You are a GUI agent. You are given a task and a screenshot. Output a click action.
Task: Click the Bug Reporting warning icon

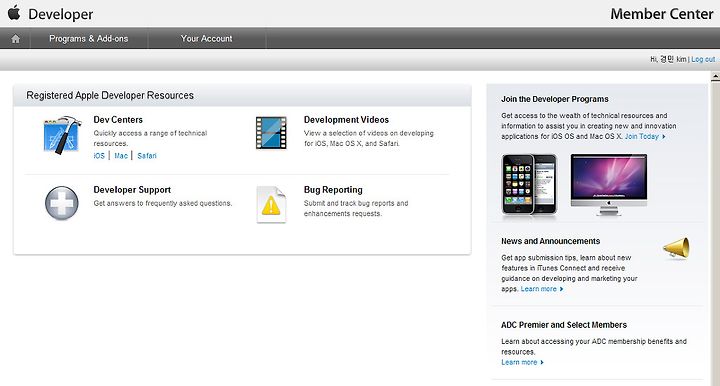pos(271,205)
